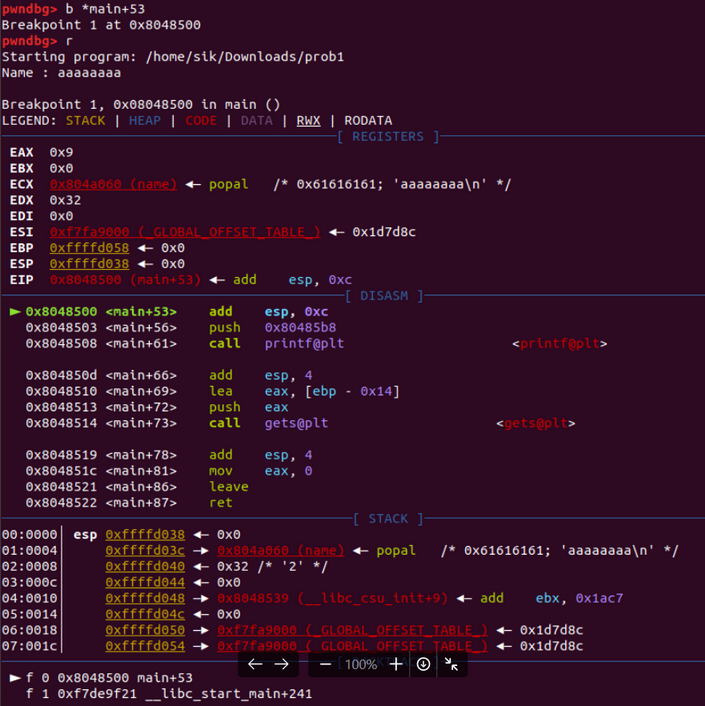Download the image with the download icon
The height and width of the screenshot is (706, 705).
pos(423,664)
